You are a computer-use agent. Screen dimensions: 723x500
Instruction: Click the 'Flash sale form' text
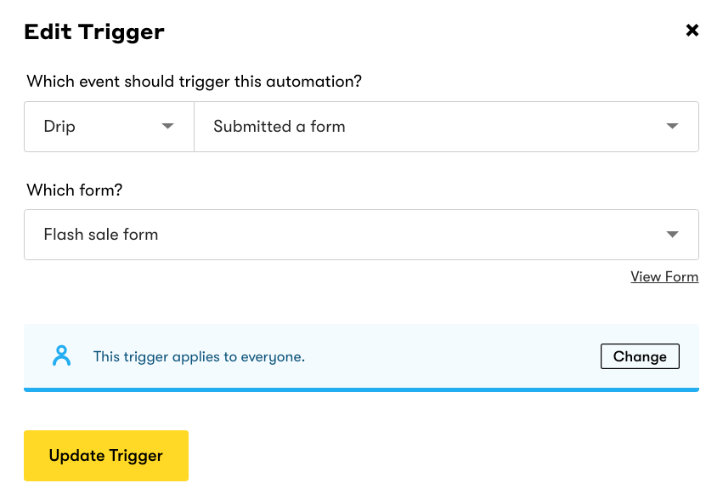point(101,234)
